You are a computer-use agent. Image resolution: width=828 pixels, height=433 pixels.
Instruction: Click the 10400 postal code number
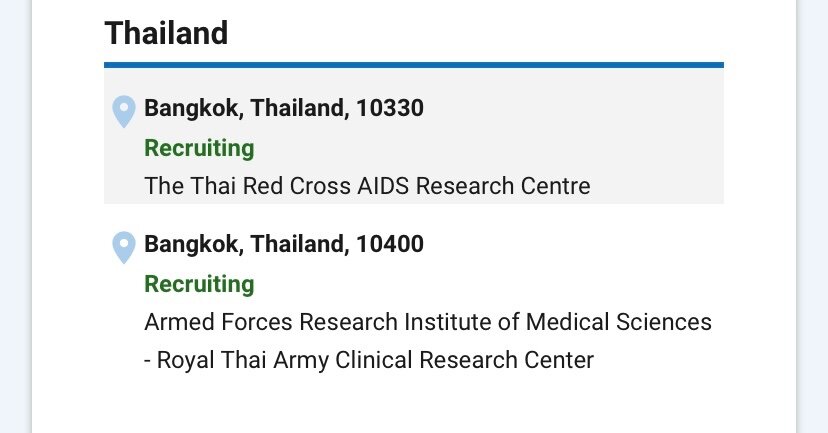(x=390, y=244)
